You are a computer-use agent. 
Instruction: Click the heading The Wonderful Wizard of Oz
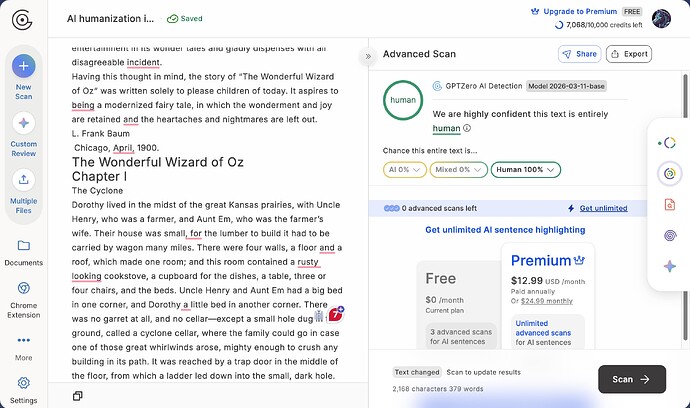(x=158, y=162)
